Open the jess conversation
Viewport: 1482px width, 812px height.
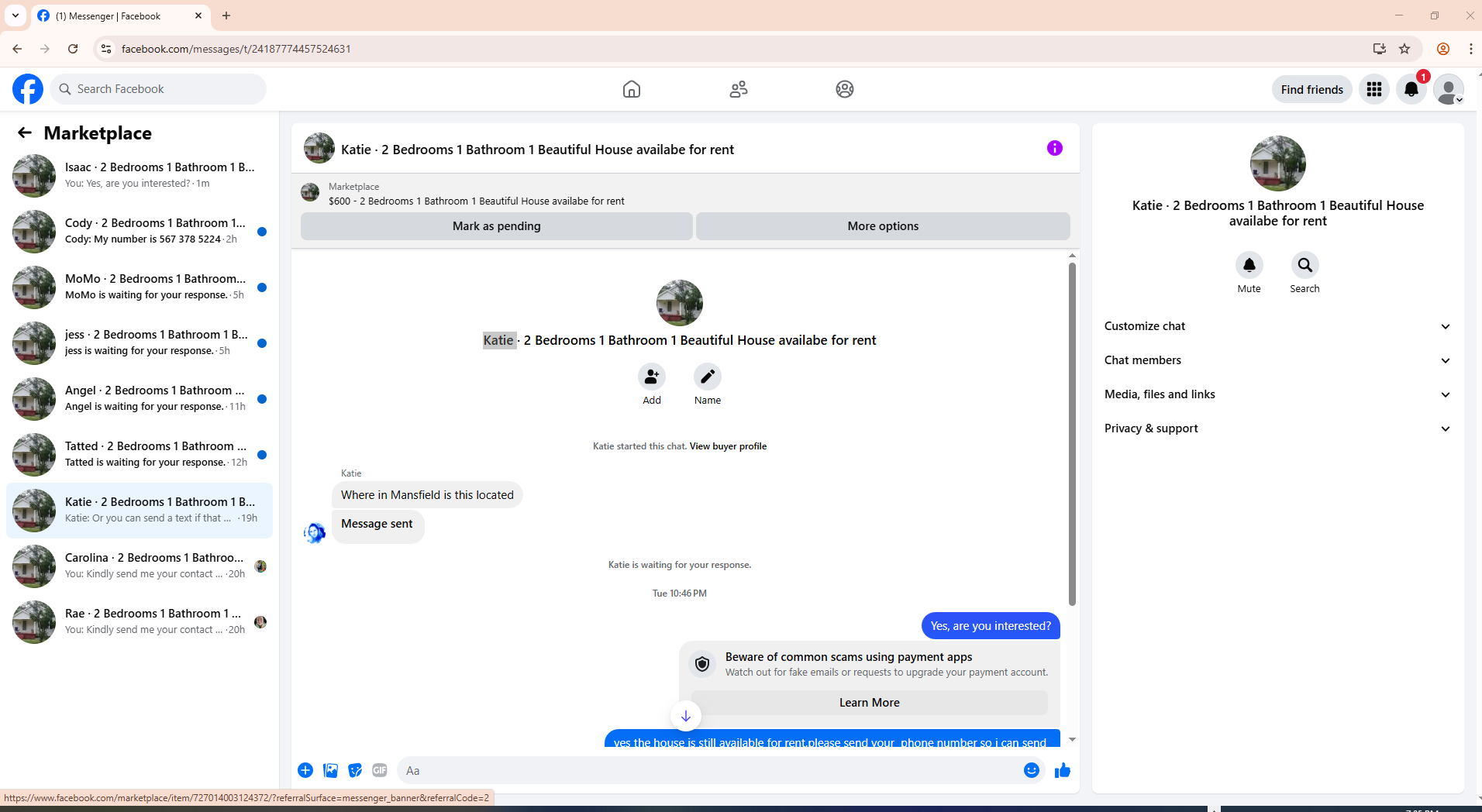[140, 343]
